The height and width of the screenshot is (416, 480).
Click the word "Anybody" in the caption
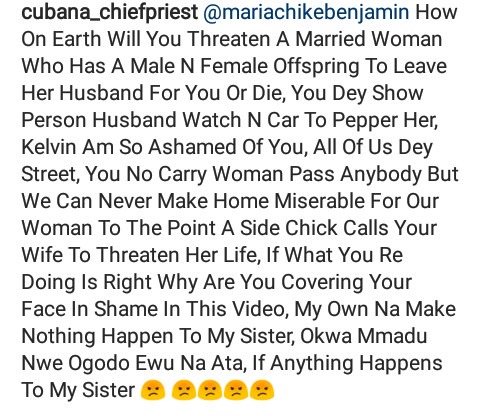(381, 174)
